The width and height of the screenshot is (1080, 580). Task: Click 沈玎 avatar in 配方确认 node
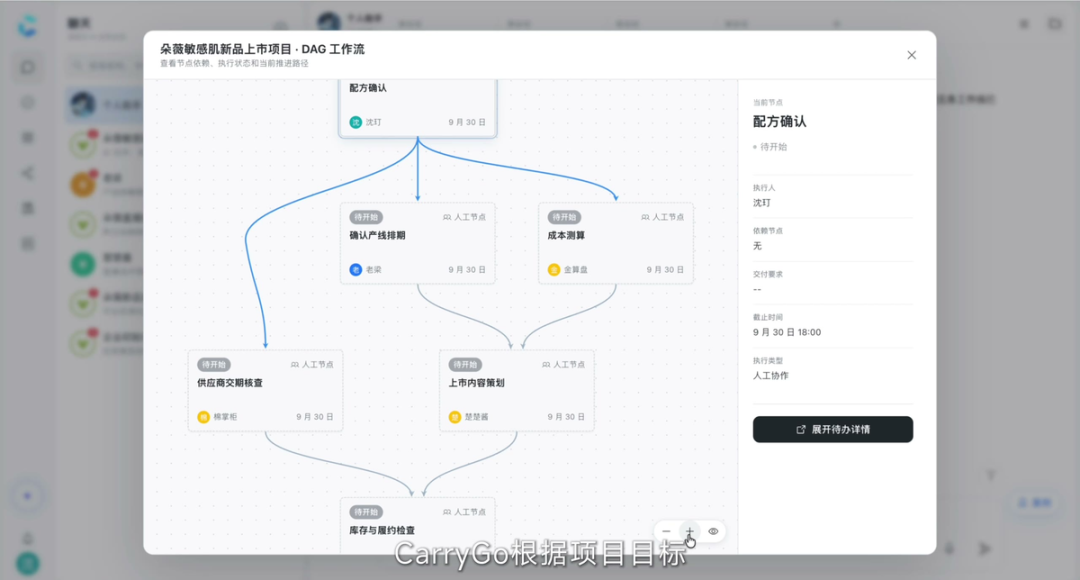pos(355,122)
